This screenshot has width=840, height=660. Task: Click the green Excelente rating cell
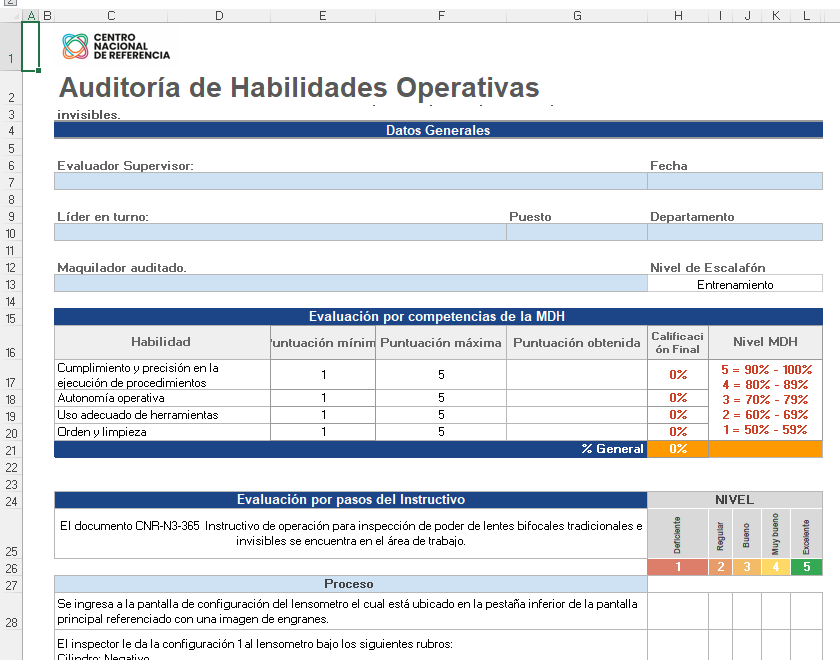point(805,565)
